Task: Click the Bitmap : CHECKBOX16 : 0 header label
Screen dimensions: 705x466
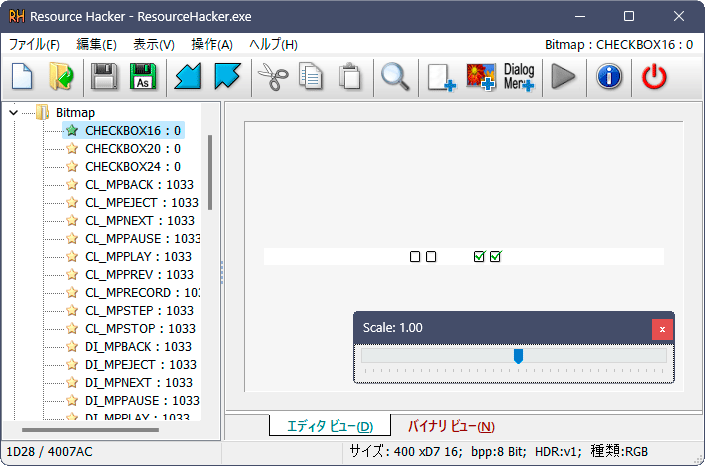Action: [619, 45]
